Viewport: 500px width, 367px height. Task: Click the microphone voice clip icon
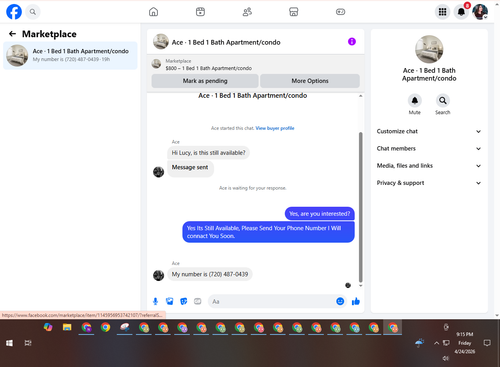[x=155, y=302]
